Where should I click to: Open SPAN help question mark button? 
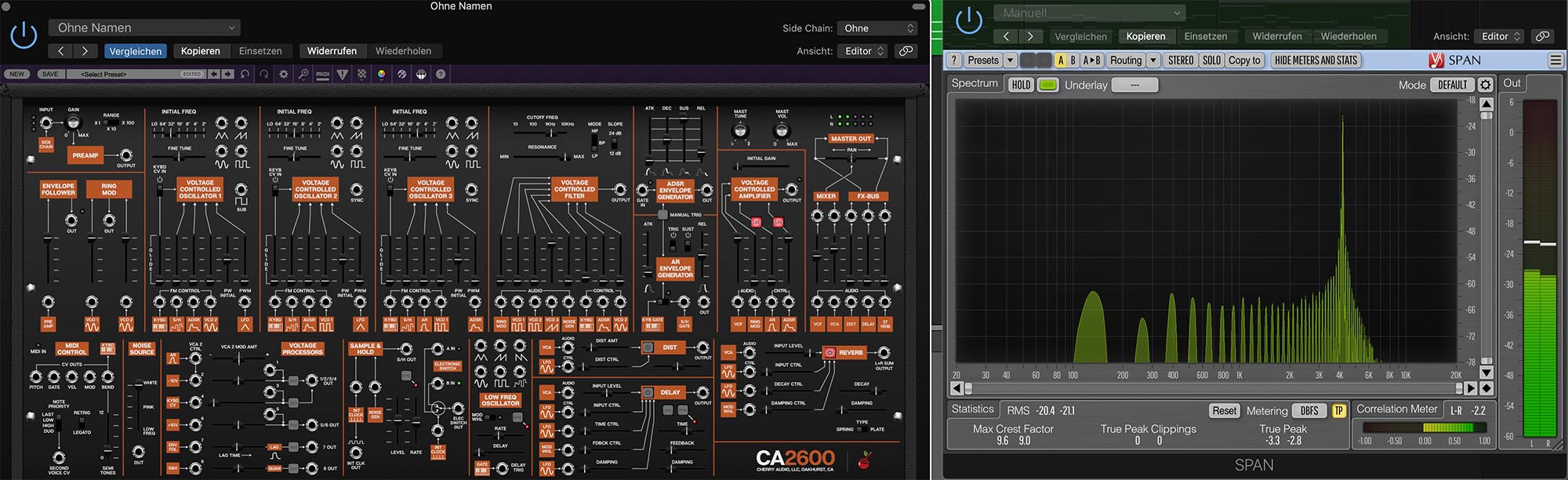click(954, 60)
